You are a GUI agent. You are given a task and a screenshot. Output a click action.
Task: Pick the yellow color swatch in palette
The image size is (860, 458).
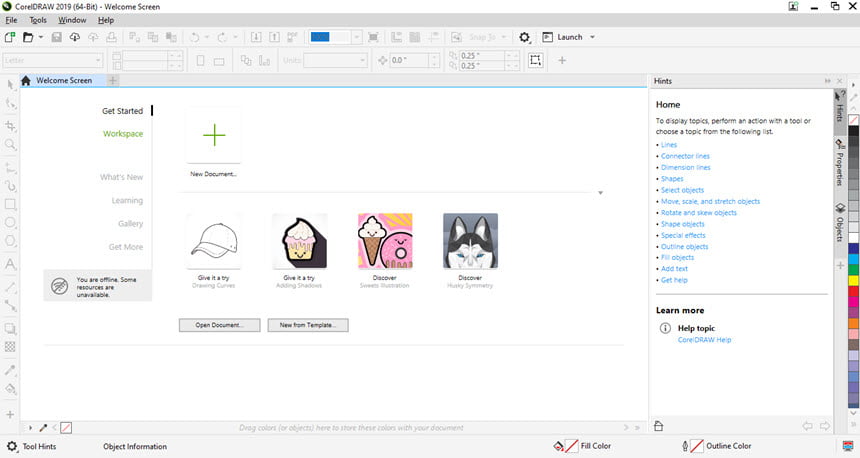pyautogui.click(x=853, y=280)
